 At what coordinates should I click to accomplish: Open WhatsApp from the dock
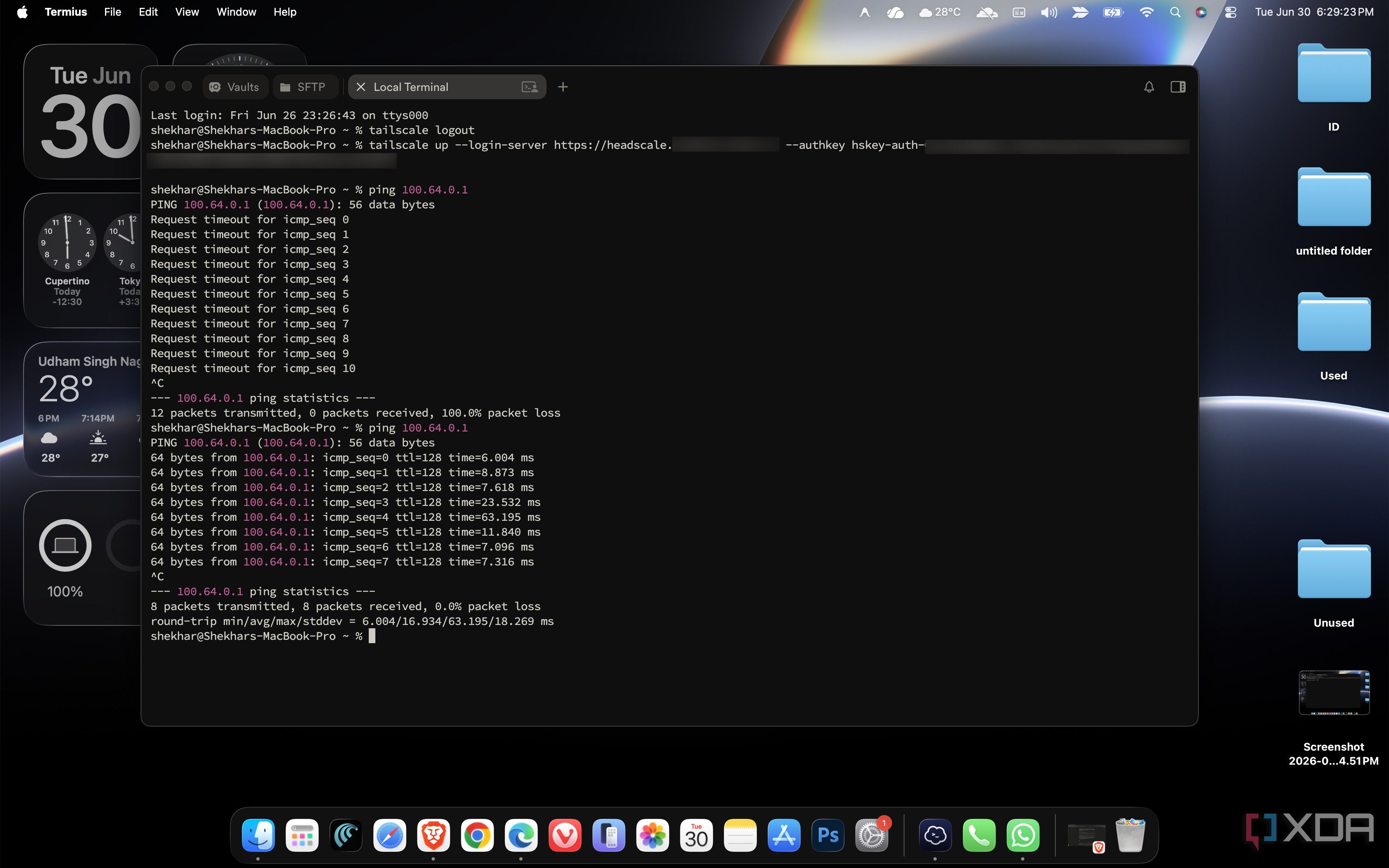click(1023, 835)
